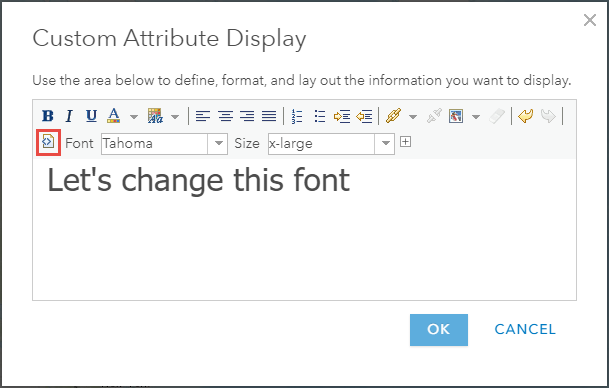Click the Size field showing x-large
Viewport: 609px width, 388px height.
321,144
